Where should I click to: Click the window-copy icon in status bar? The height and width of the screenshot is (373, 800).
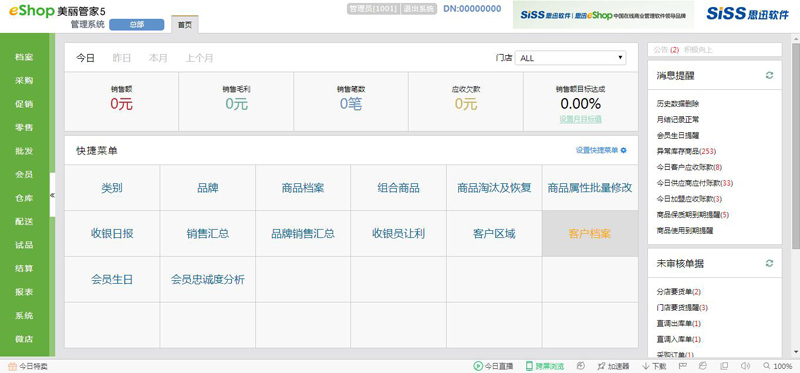724,366
